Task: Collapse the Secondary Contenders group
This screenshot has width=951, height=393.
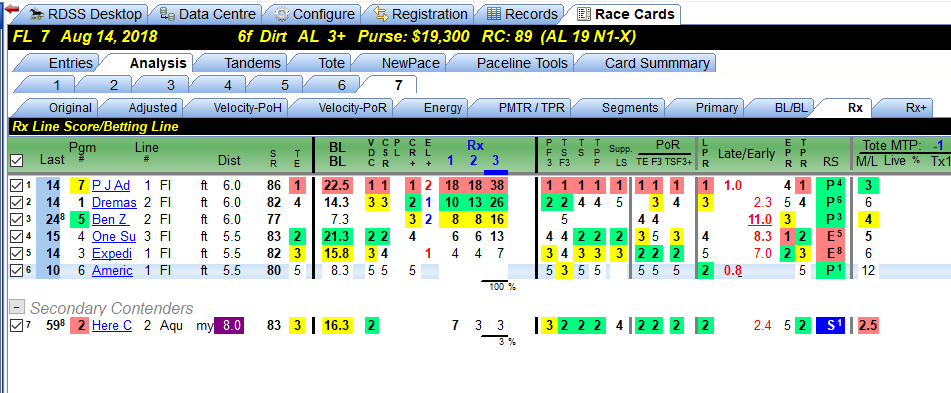Action: pyautogui.click(x=17, y=307)
